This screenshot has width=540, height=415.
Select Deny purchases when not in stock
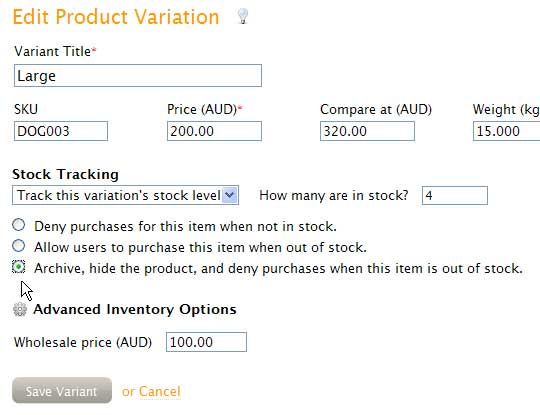point(19,225)
